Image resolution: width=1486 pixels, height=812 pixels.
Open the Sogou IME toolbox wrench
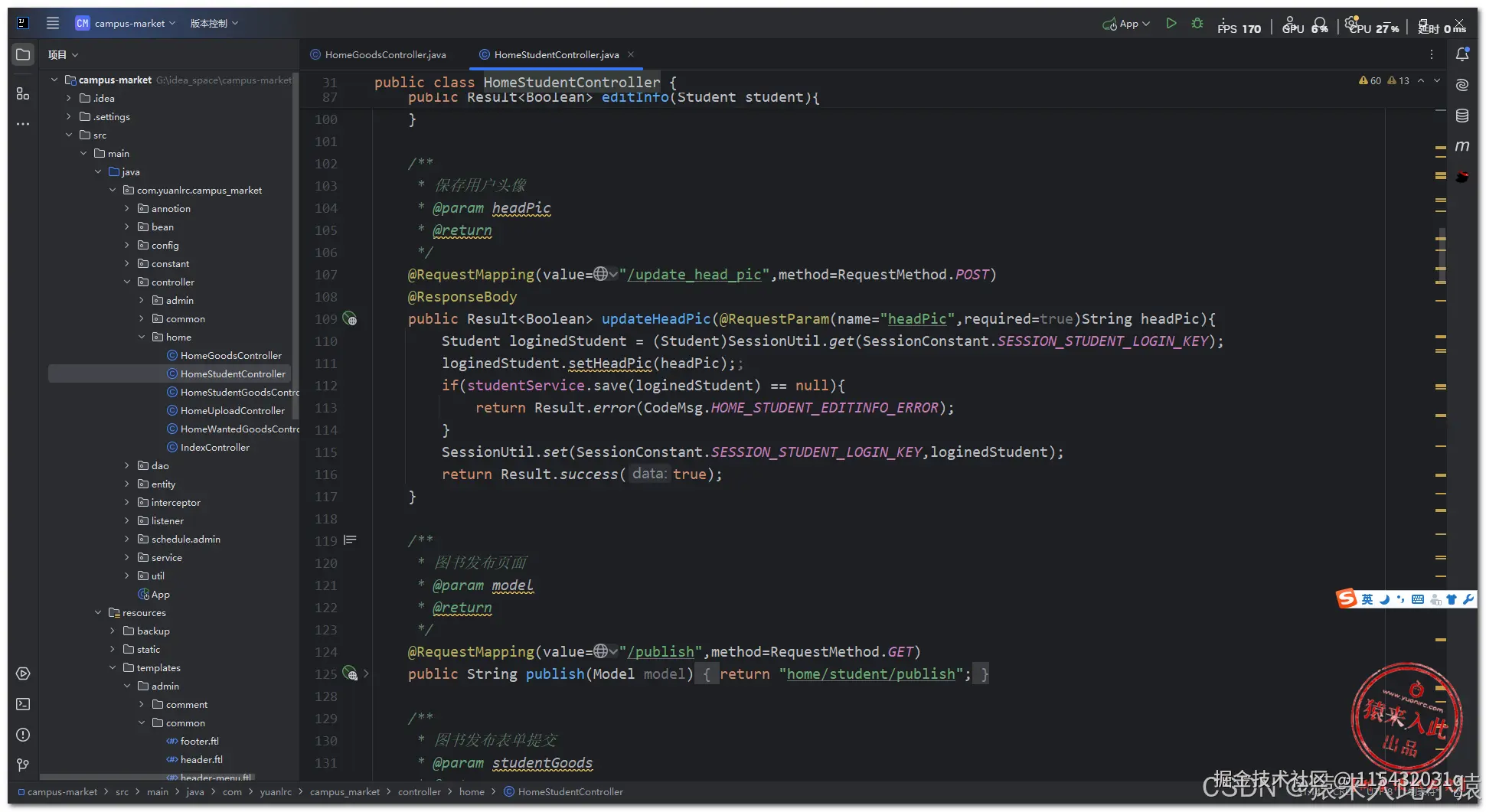click(1468, 599)
